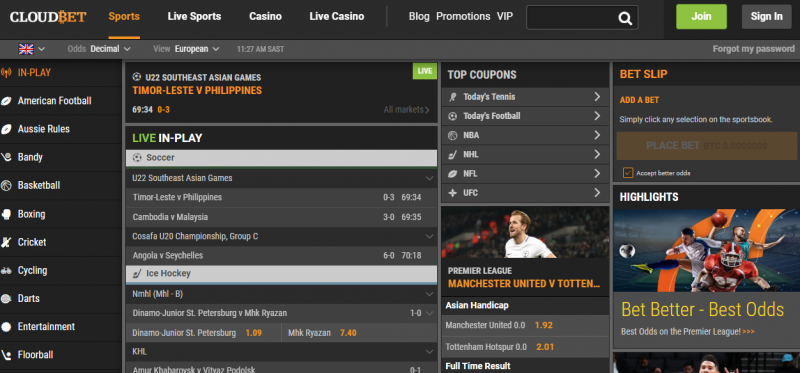Click the Bandy stick icon

point(6,157)
